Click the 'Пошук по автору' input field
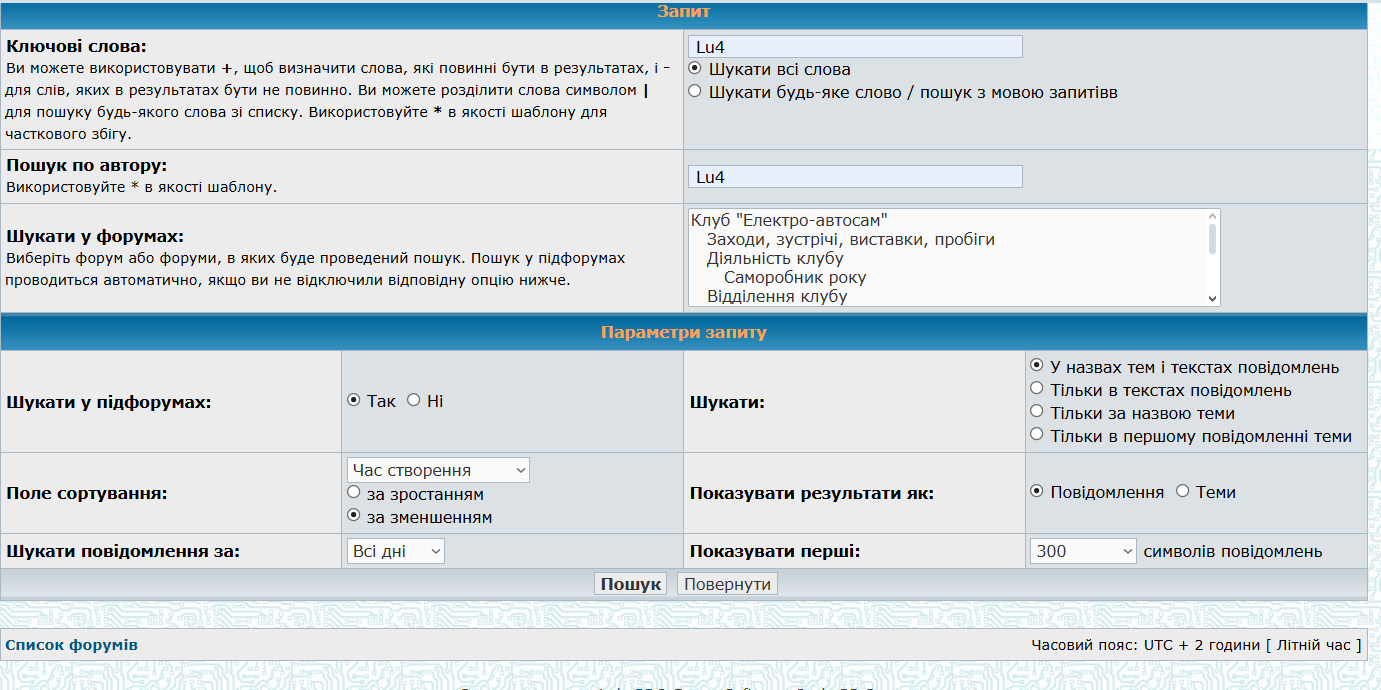The width and height of the screenshot is (1381, 690). tap(855, 177)
